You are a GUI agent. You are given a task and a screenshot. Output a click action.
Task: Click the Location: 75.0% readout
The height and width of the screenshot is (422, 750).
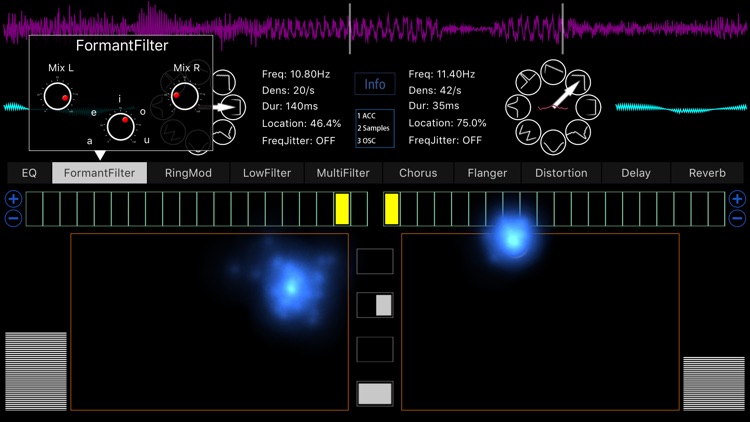(447, 123)
